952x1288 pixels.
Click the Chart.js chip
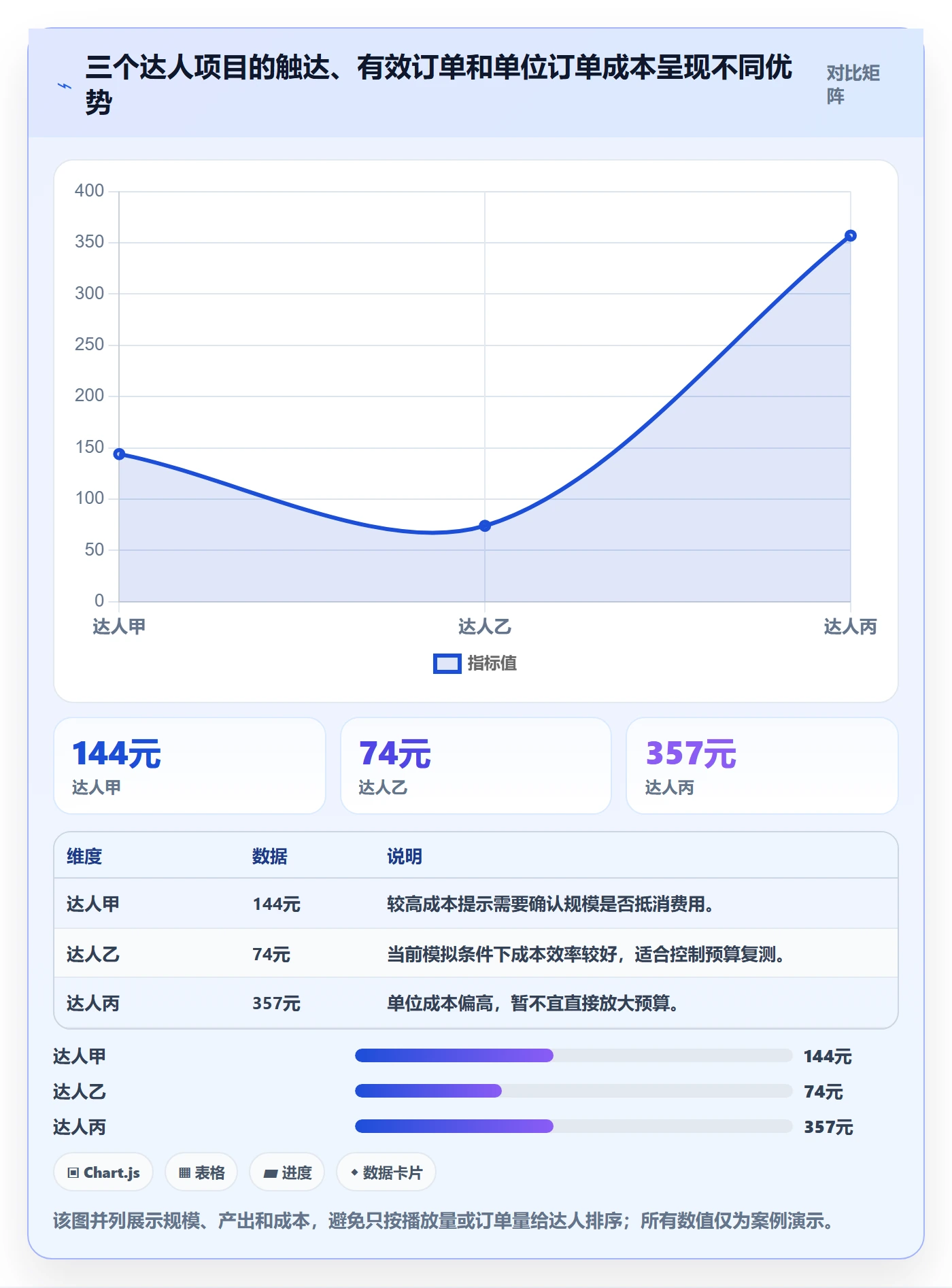103,1172
